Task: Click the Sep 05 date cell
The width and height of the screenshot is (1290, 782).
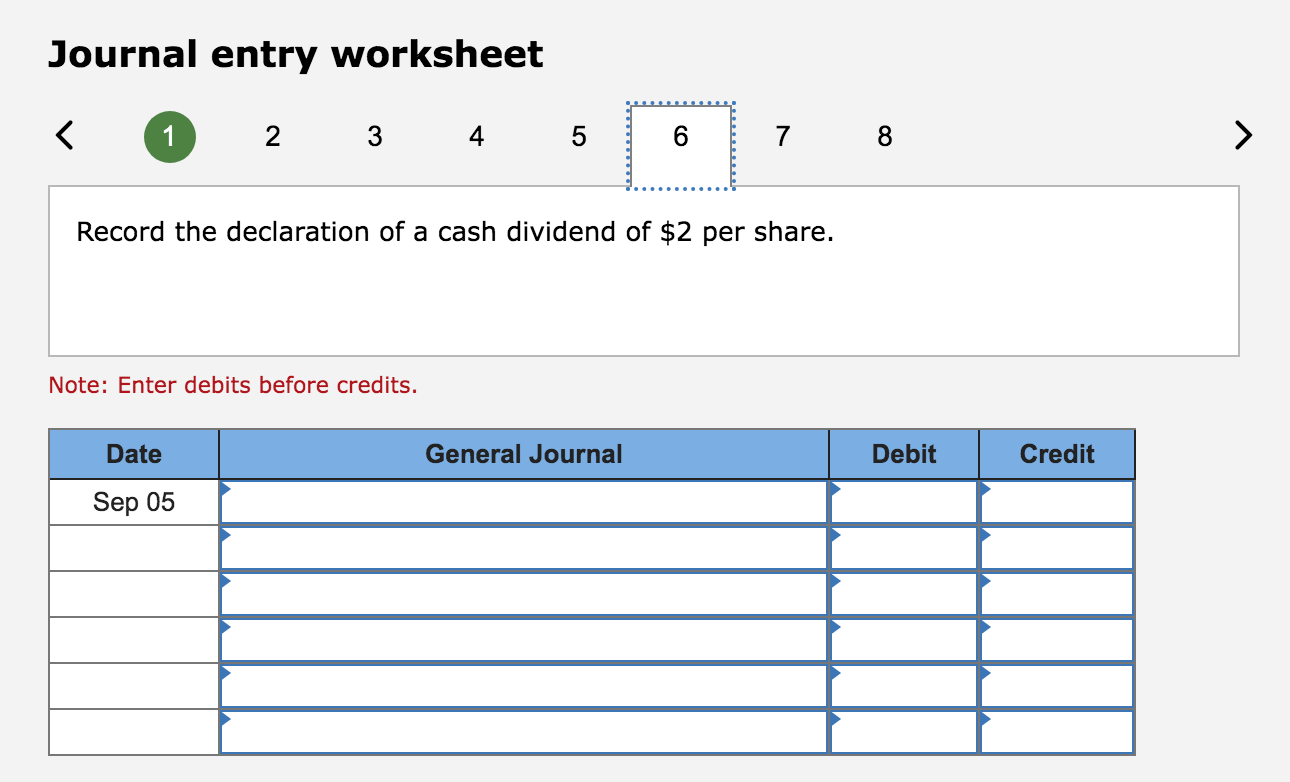Action: (x=133, y=501)
